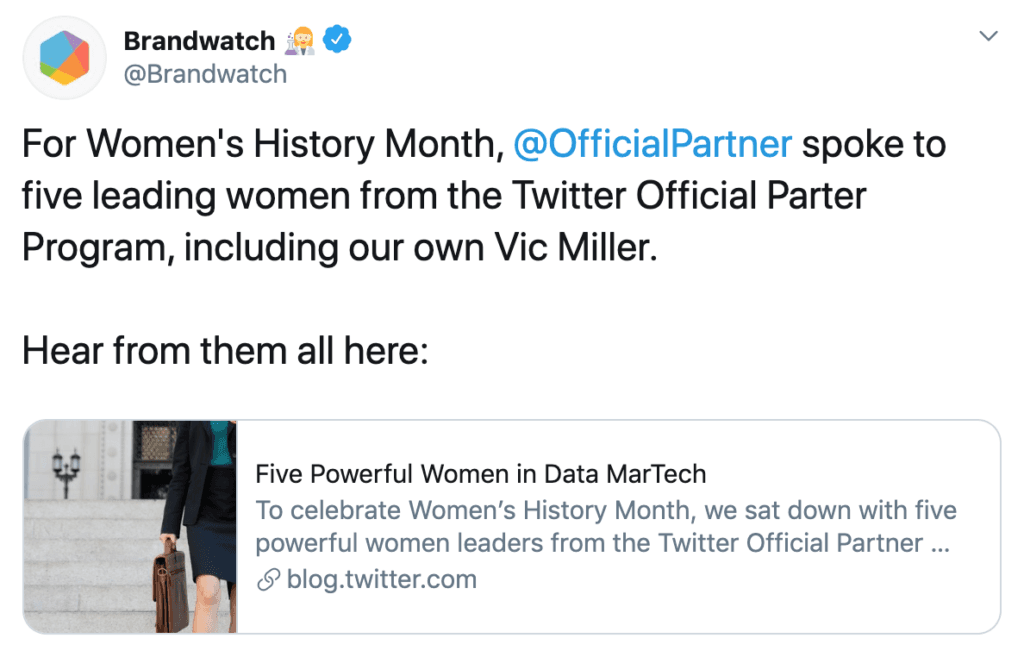This screenshot has width=1024, height=657.
Task: Click the street lamp in the card image
Action: click(x=66, y=472)
